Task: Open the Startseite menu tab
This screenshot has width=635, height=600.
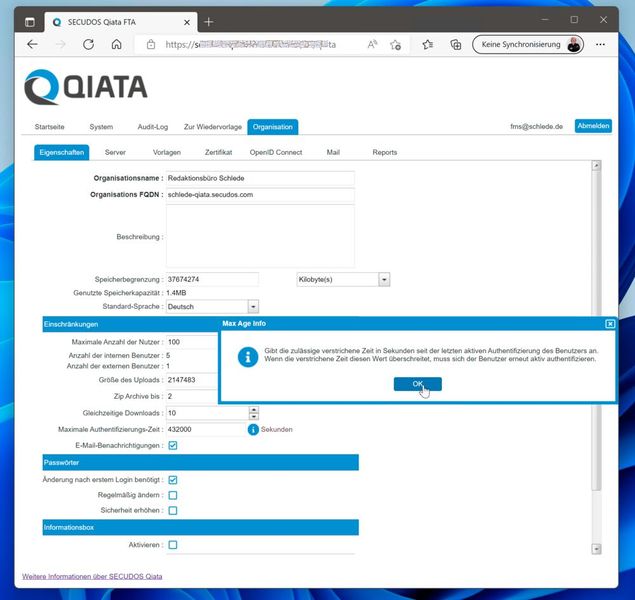Action: tap(49, 127)
